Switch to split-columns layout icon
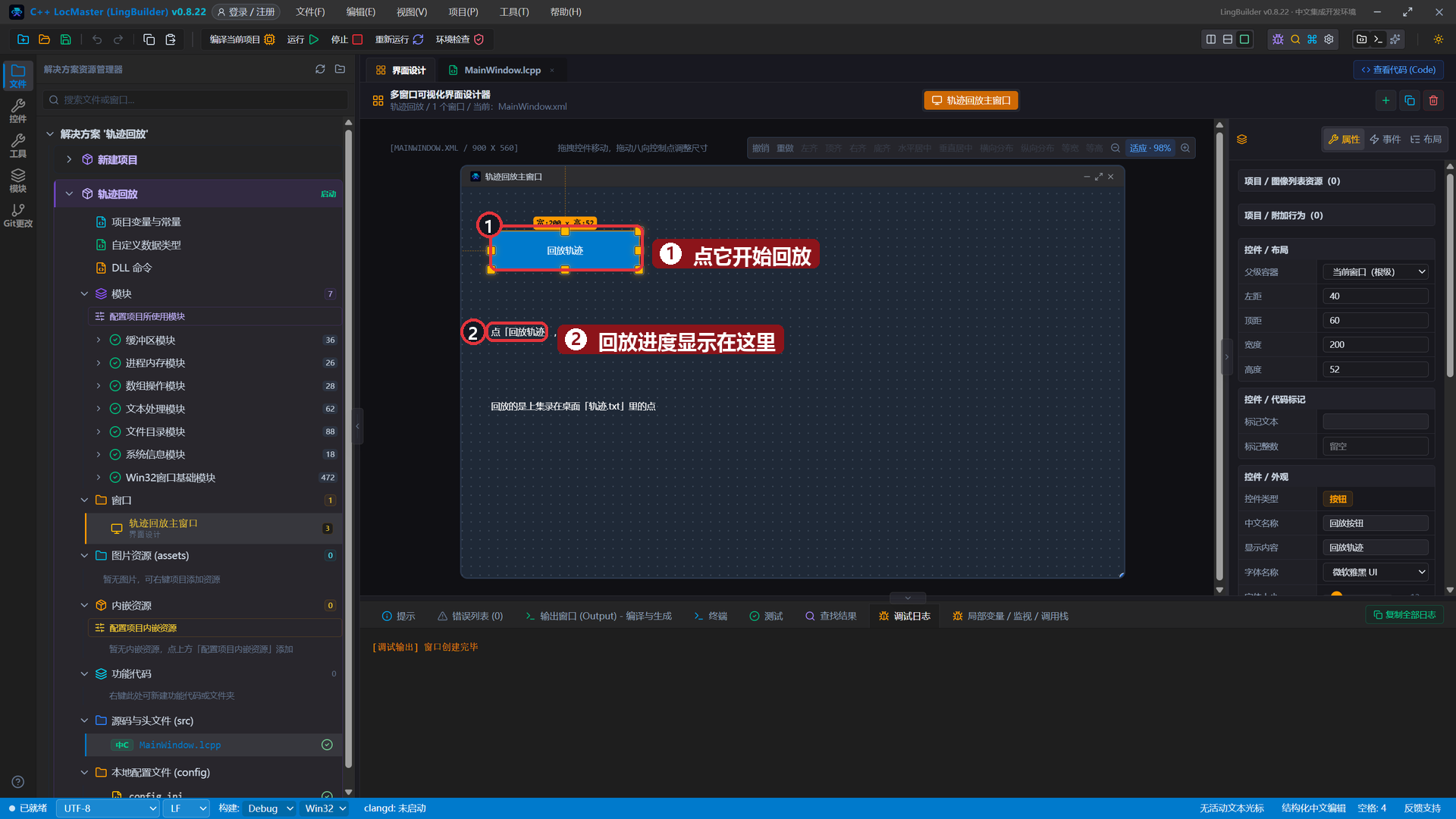This screenshot has width=1456, height=819. [x=1211, y=39]
